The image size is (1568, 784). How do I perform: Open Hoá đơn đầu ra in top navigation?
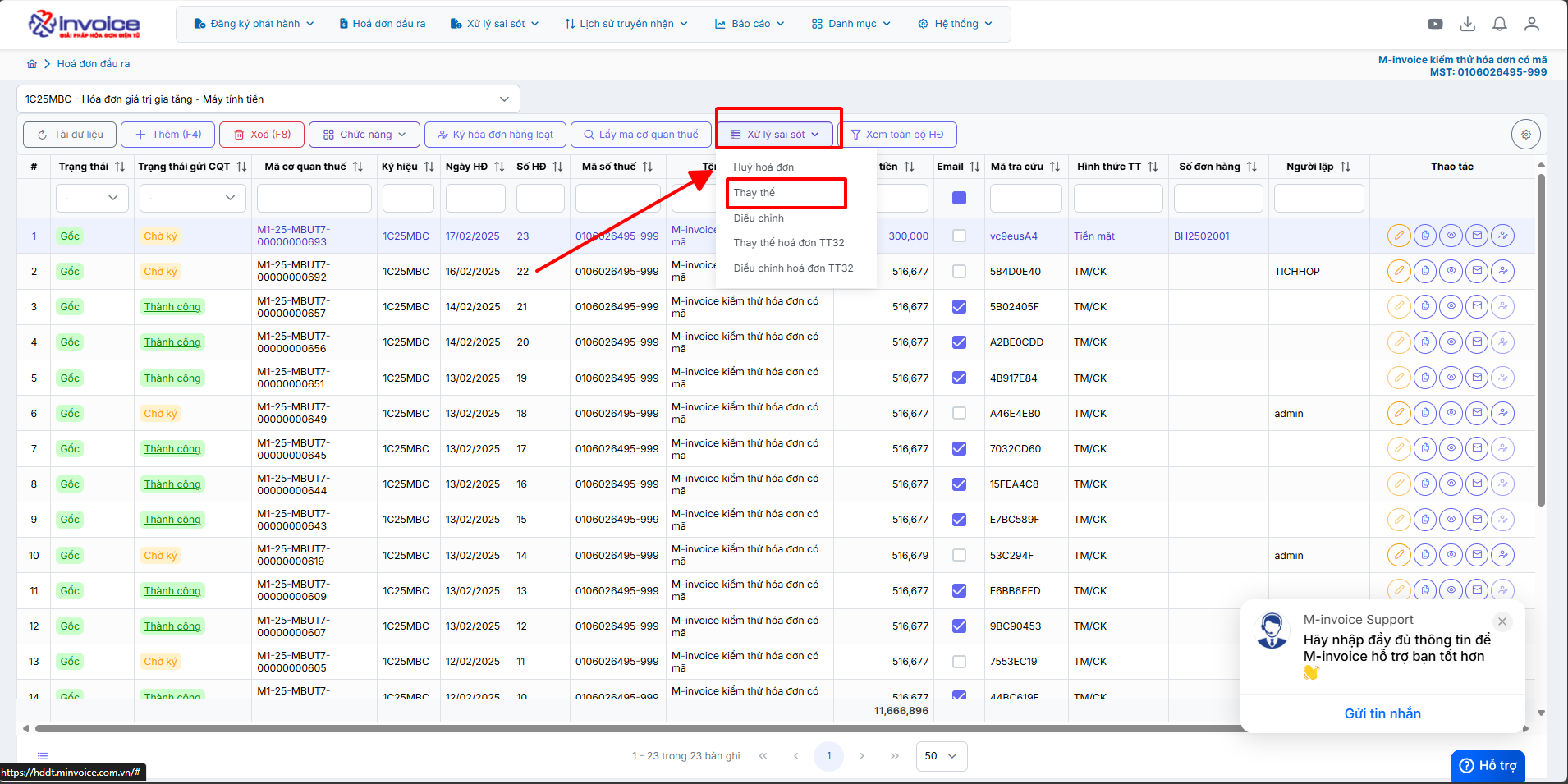point(383,24)
